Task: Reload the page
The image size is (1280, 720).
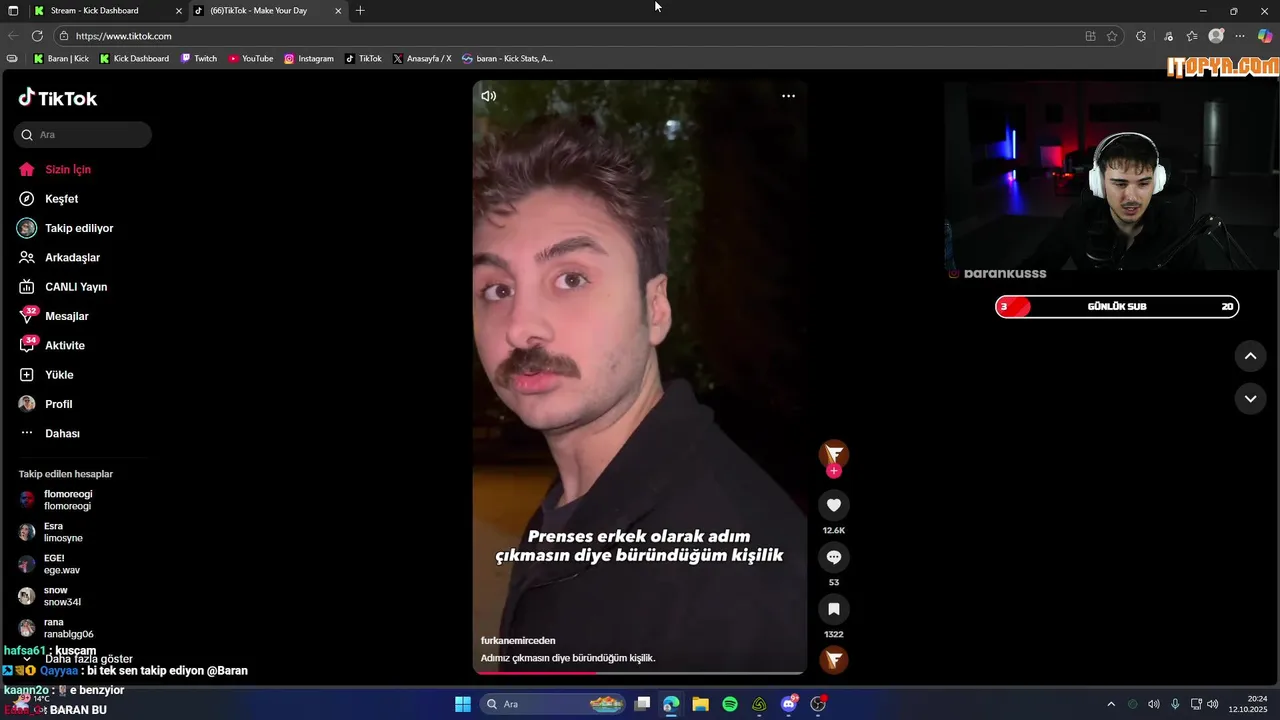Action: pyautogui.click(x=37, y=36)
